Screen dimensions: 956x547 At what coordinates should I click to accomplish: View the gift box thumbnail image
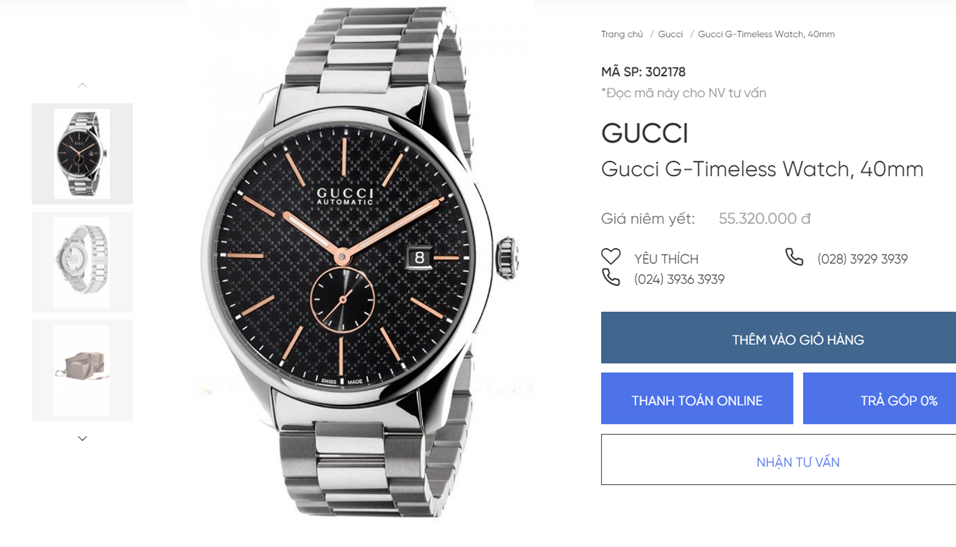pyautogui.click(x=82, y=370)
